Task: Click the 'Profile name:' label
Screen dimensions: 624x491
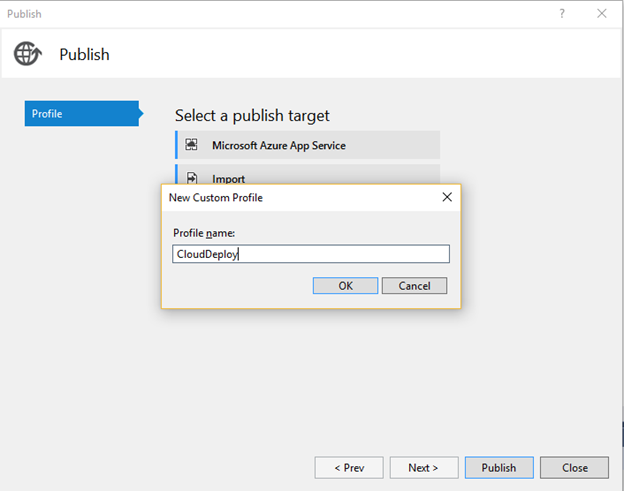Action: (x=204, y=233)
